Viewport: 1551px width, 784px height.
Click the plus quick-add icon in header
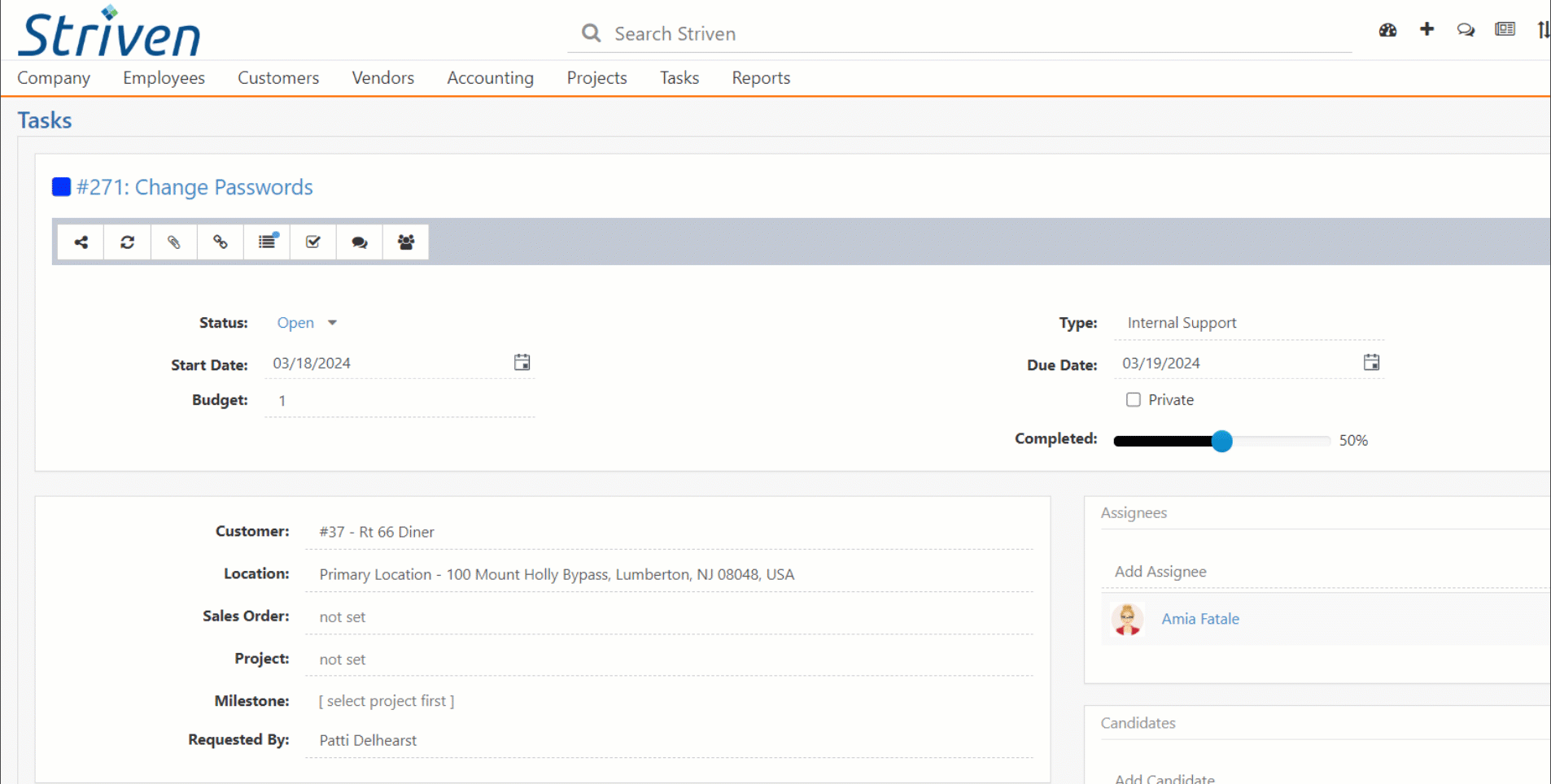pyautogui.click(x=1426, y=29)
